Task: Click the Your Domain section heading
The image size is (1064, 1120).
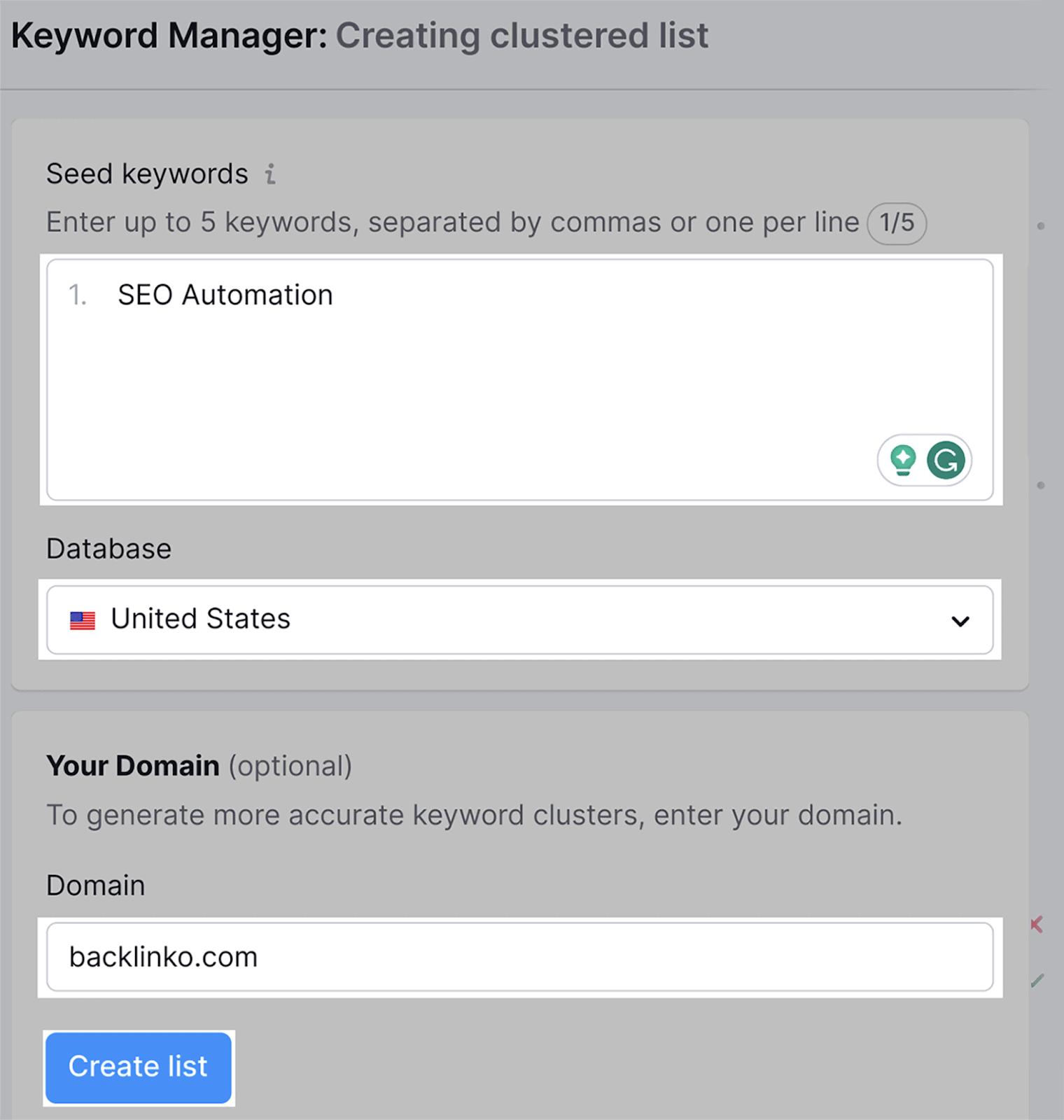Action: [x=133, y=765]
